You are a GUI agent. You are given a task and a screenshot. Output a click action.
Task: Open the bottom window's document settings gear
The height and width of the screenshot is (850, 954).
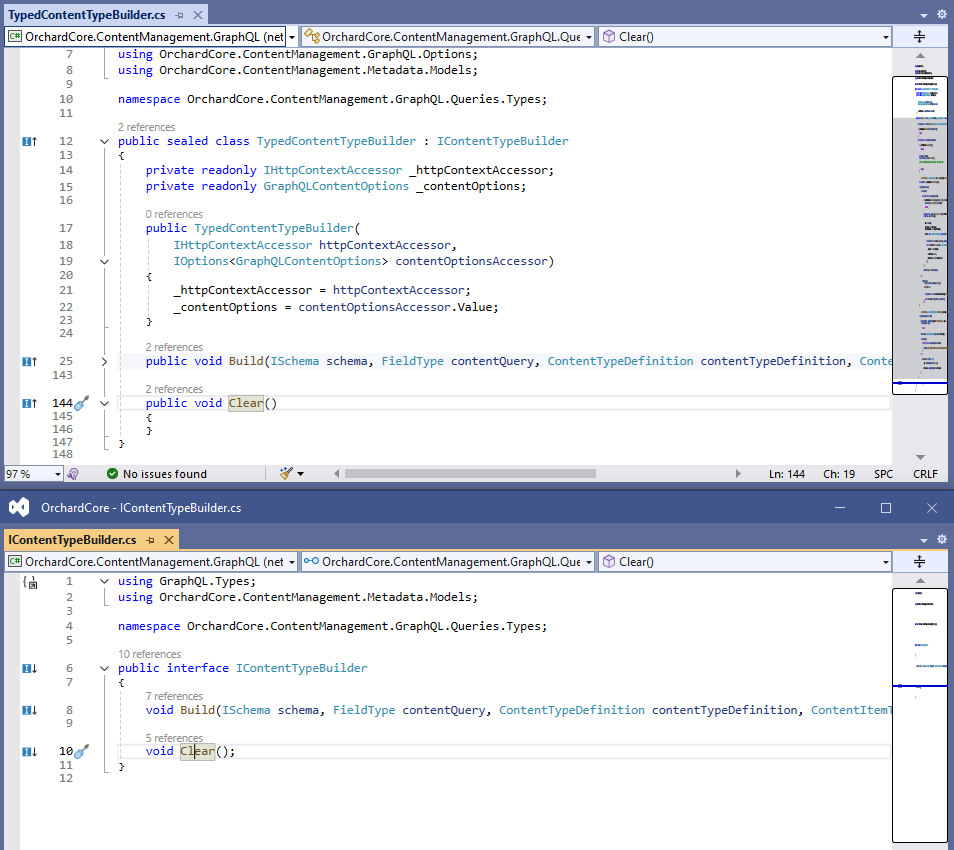click(942, 539)
